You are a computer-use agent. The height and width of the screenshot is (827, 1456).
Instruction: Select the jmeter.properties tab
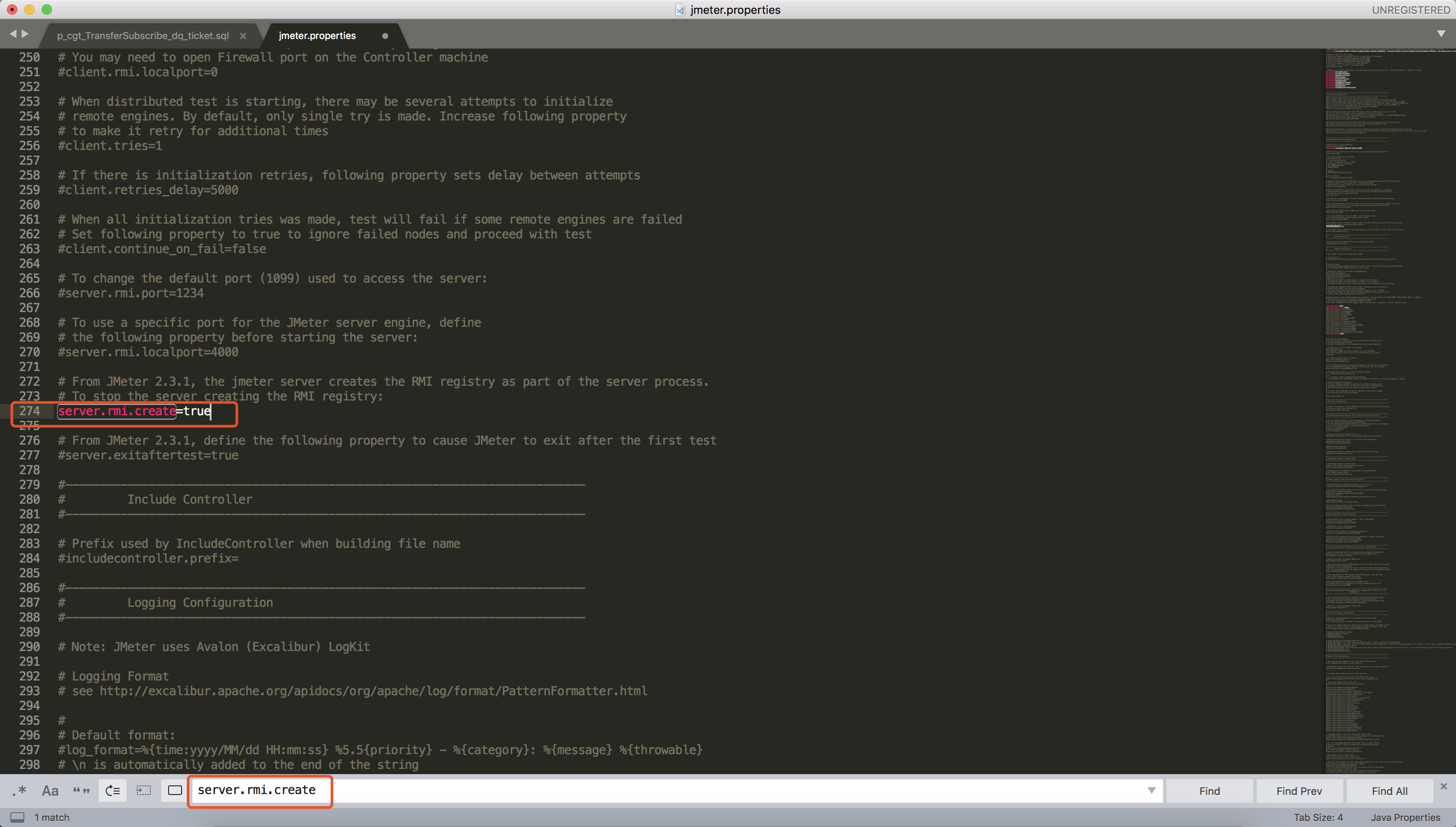(317, 35)
